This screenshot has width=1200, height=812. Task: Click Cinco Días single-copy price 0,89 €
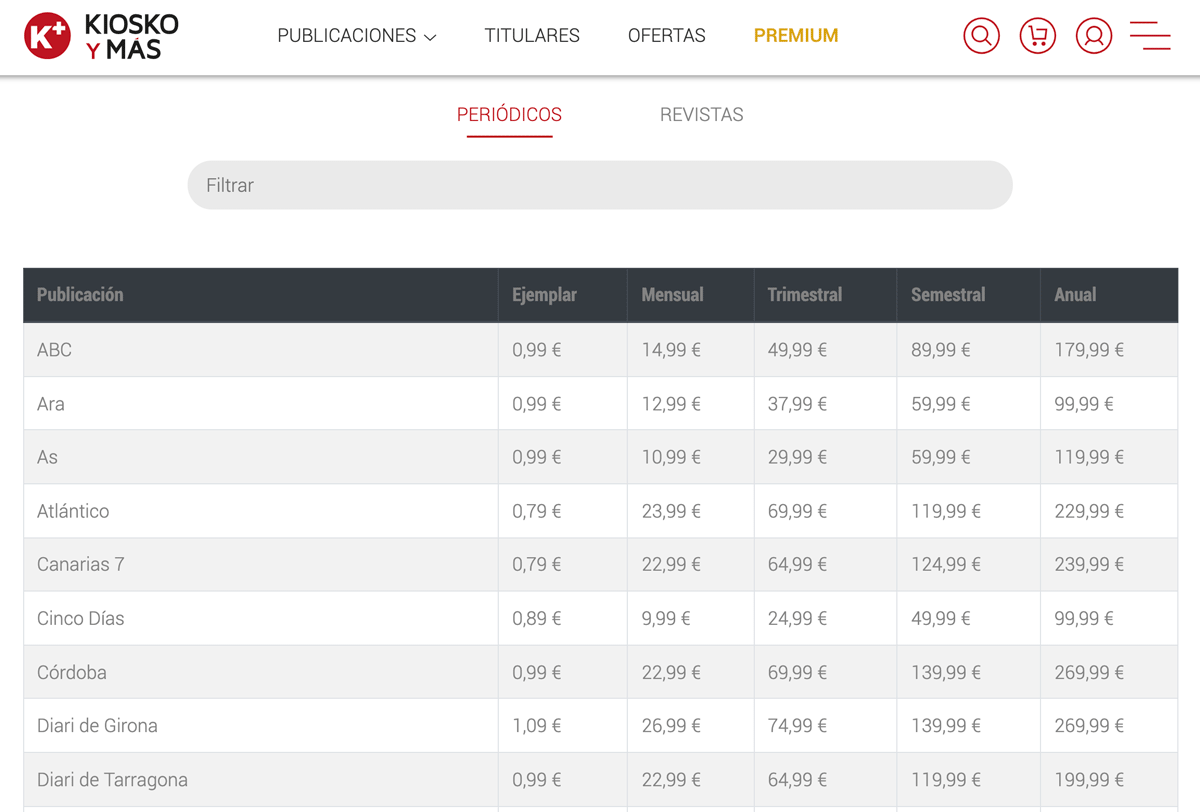pyautogui.click(x=537, y=618)
